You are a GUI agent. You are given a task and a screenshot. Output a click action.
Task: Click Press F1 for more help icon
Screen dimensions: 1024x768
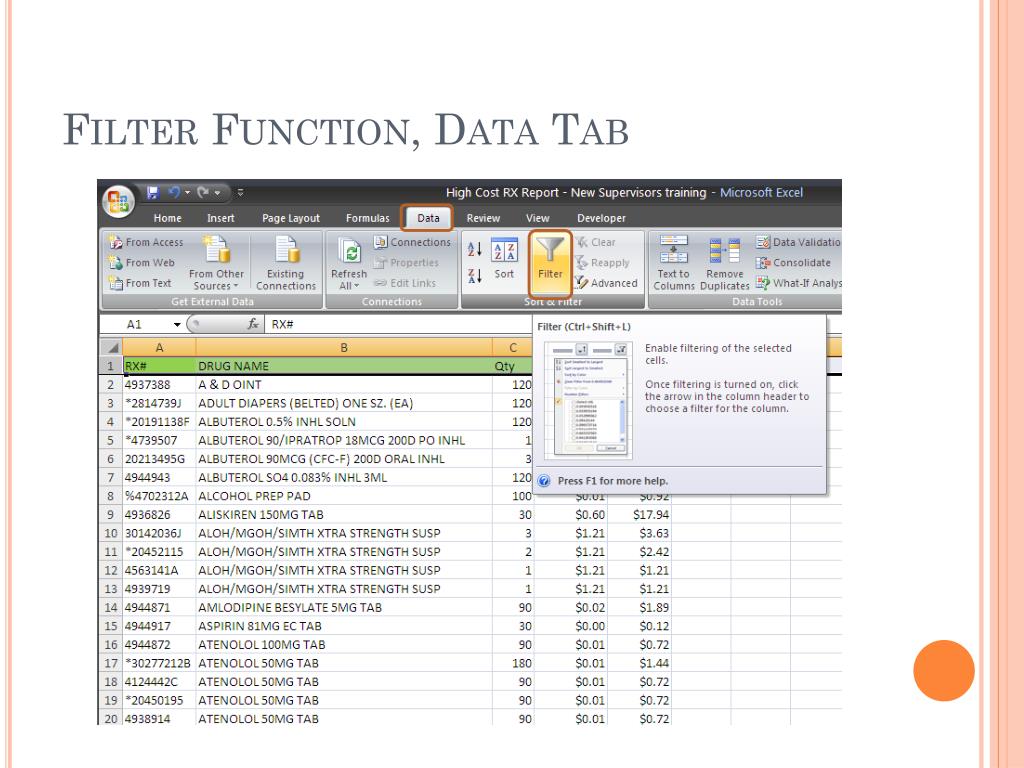544,481
